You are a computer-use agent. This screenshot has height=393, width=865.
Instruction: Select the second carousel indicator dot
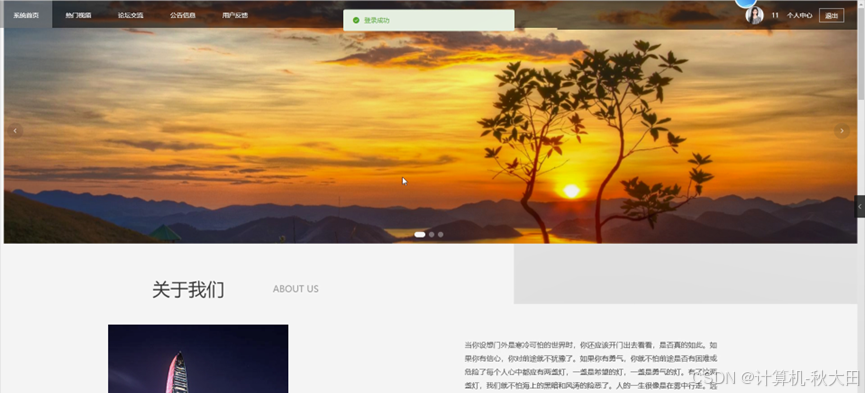[431, 235]
